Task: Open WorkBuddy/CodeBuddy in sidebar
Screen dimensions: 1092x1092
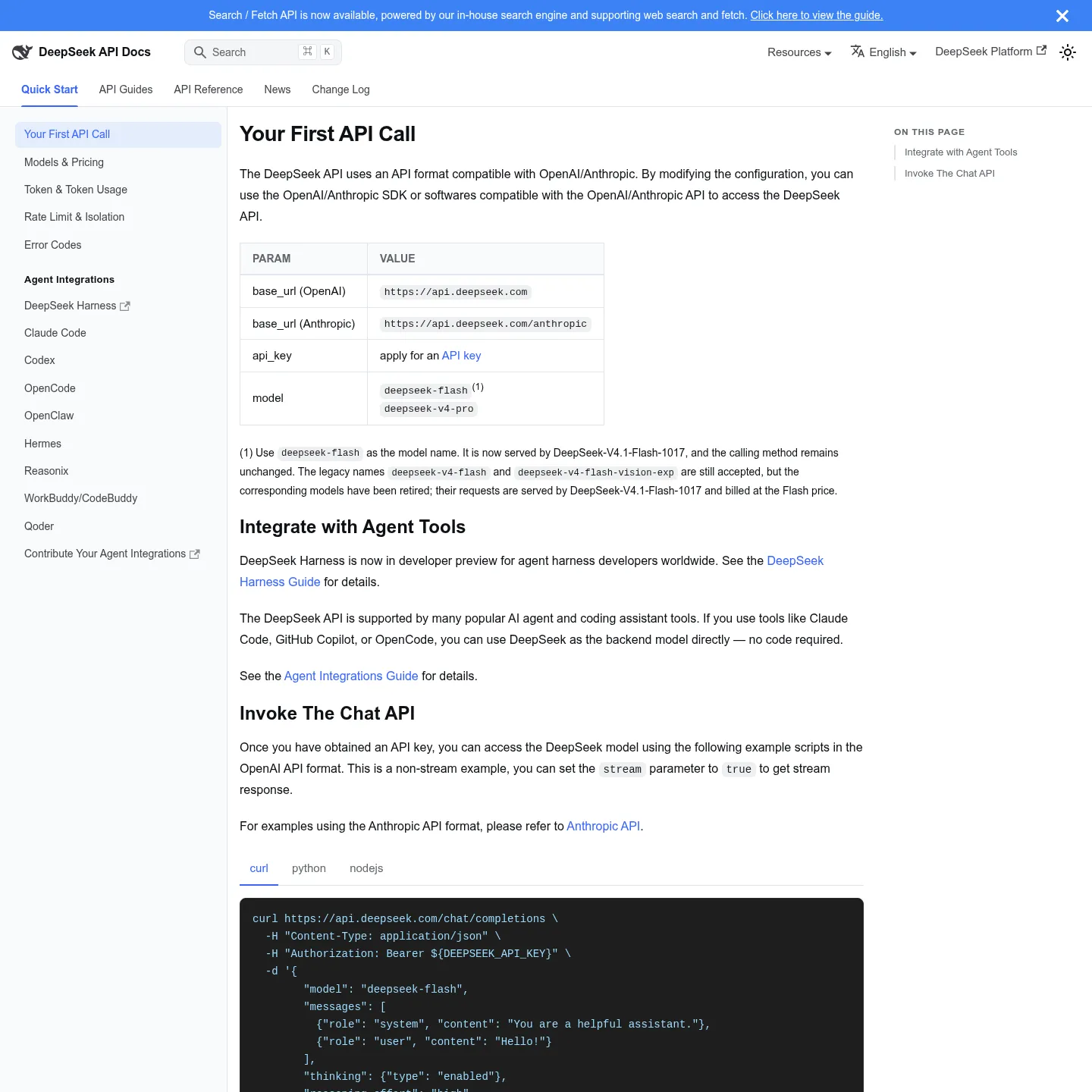Action: tap(118, 498)
